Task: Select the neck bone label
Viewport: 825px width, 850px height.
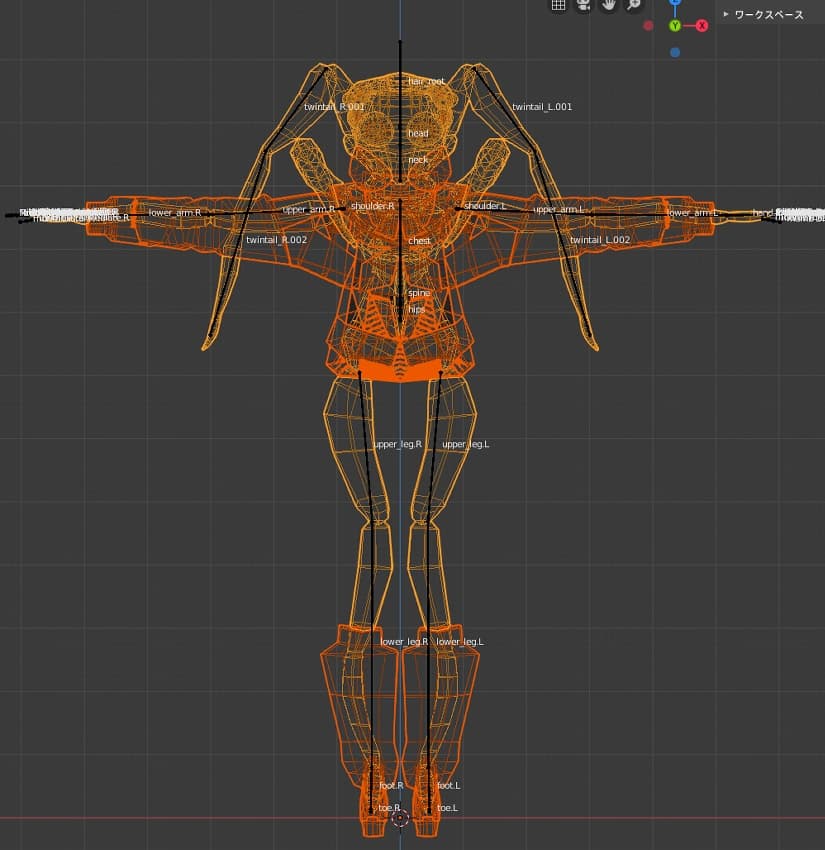Action: coord(417,160)
